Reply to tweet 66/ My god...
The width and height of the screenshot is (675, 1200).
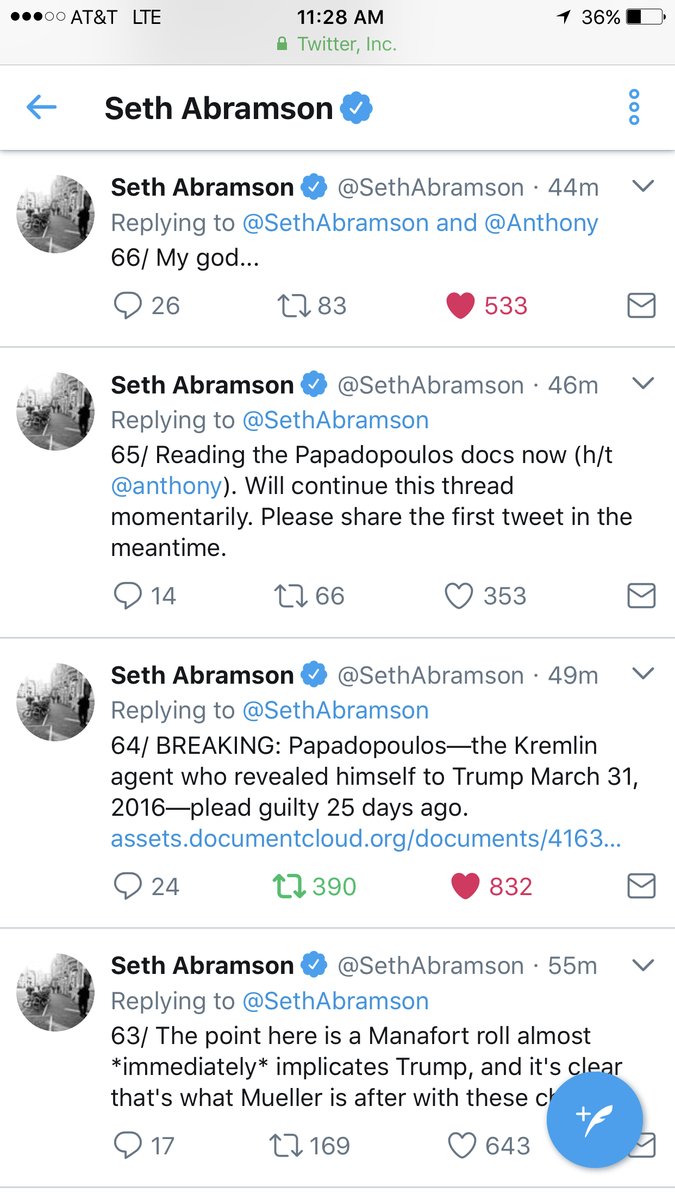pyautogui.click(x=127, y=305)
